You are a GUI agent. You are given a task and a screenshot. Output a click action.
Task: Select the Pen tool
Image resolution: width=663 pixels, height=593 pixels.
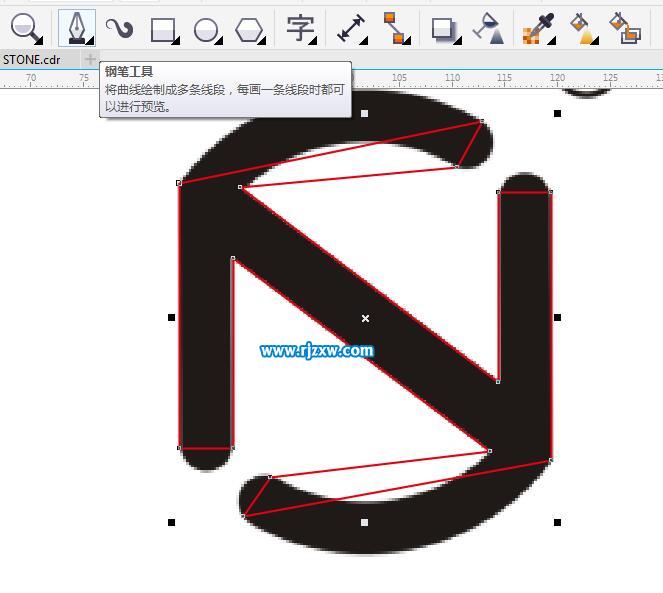point(77,28)
